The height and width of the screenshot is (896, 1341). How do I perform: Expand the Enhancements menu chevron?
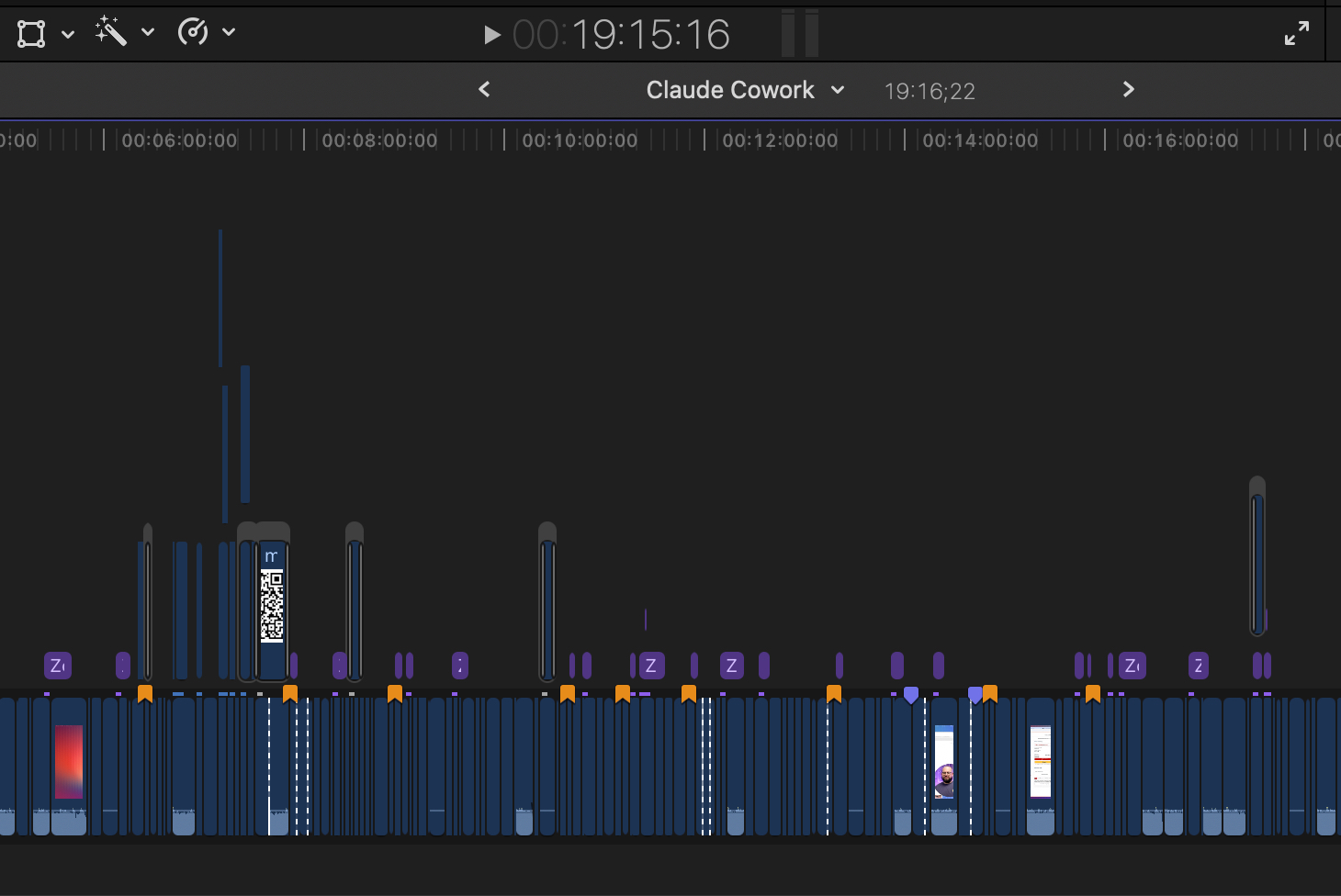(148, 33)
